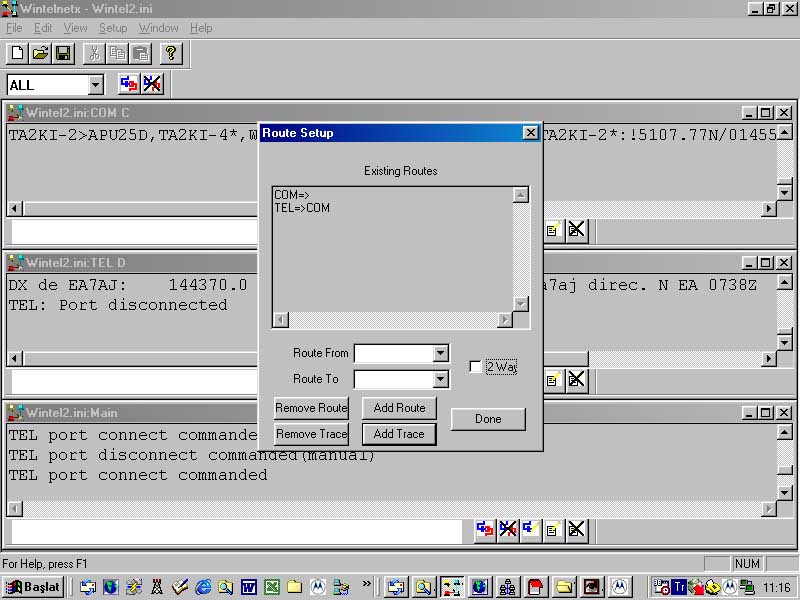Click the Save toolbar icon
The height and width of the screenshot is (600, 800).
tap(63, 53)
